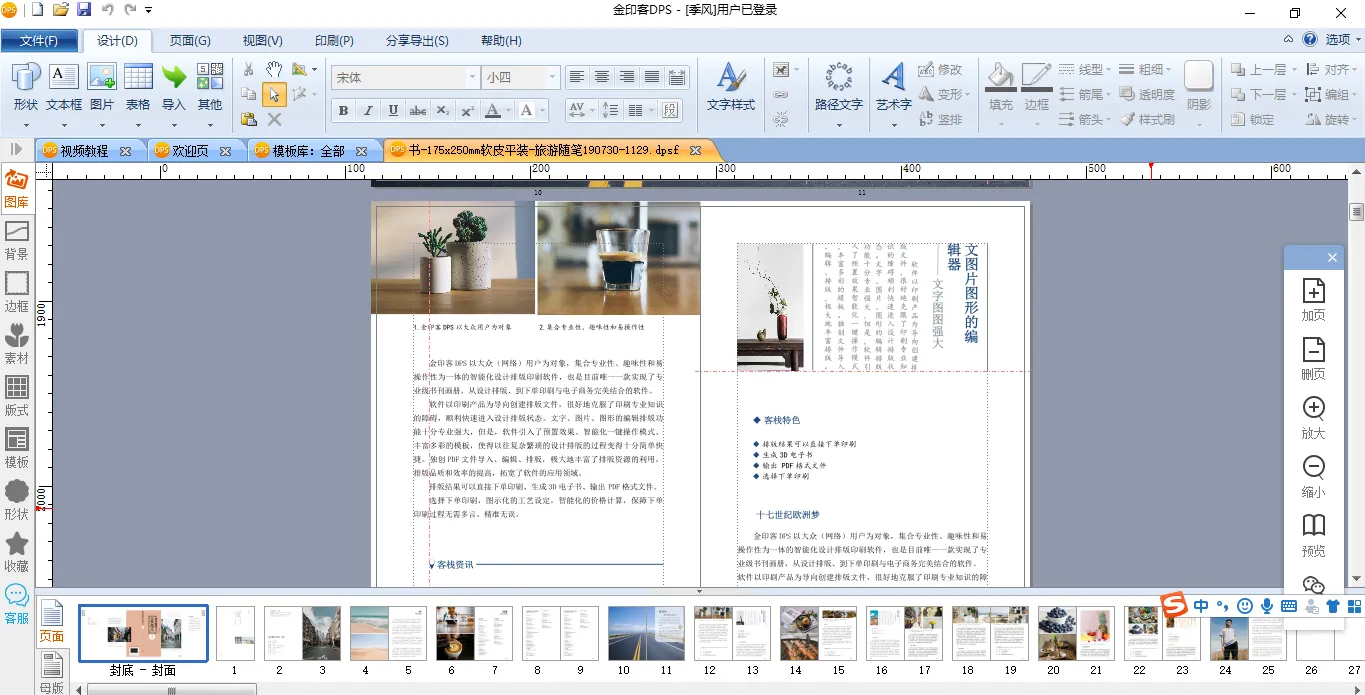The height and width of the screenshot is (695, 1365).
Task: Open the 文件(F) menu
Action: tap(39, 41)
